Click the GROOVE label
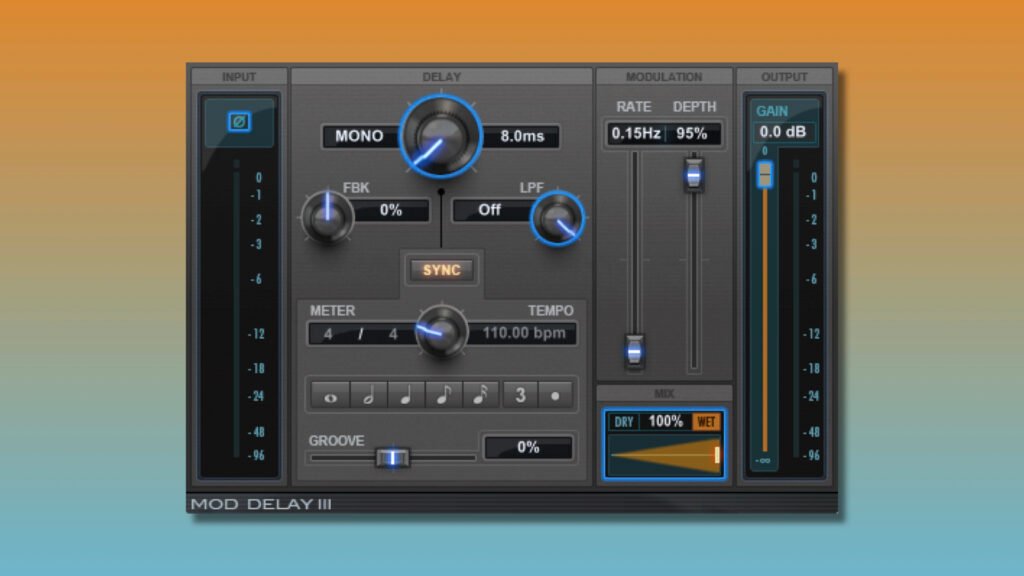The height and width of the screenshot is (576, 1024). tap(336, 441)
